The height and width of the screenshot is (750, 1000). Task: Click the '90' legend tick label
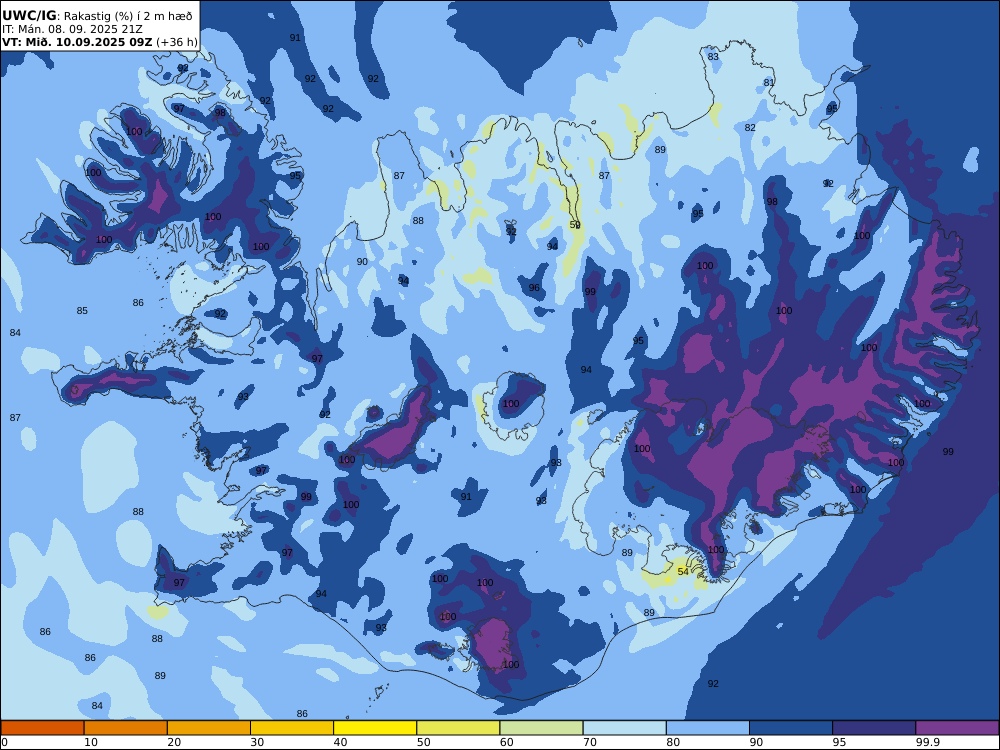click(x=756, y=742)
